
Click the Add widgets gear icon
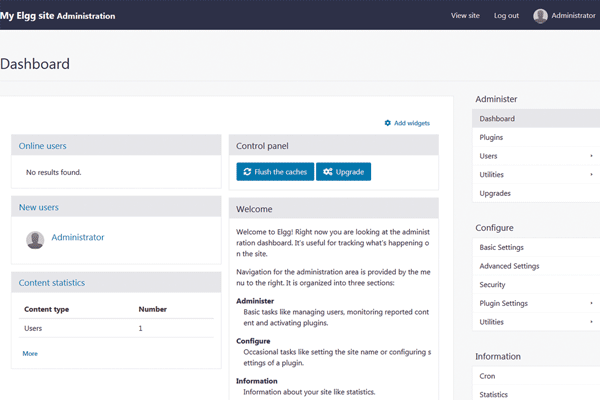coord(388,123)
